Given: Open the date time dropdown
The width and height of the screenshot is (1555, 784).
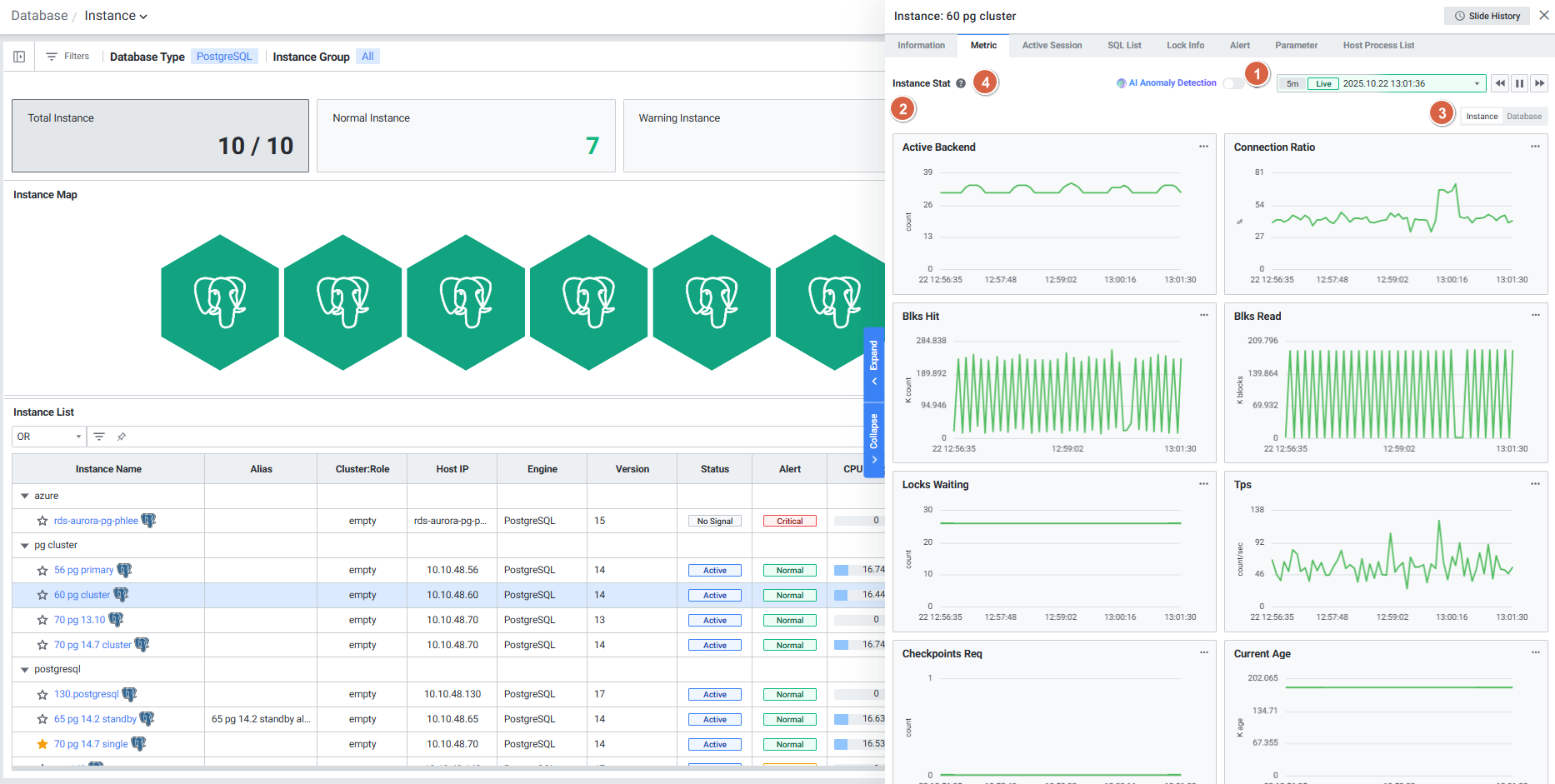Looking at the screenshot, I should 1477,83.
